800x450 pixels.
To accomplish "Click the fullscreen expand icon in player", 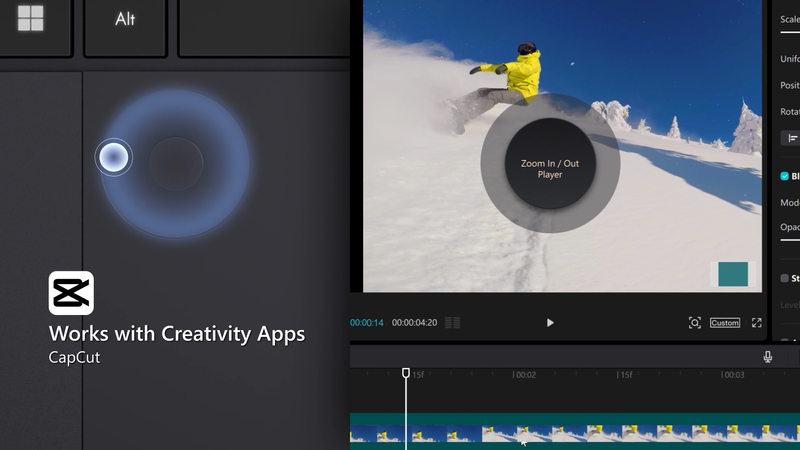I will (757, 322).
